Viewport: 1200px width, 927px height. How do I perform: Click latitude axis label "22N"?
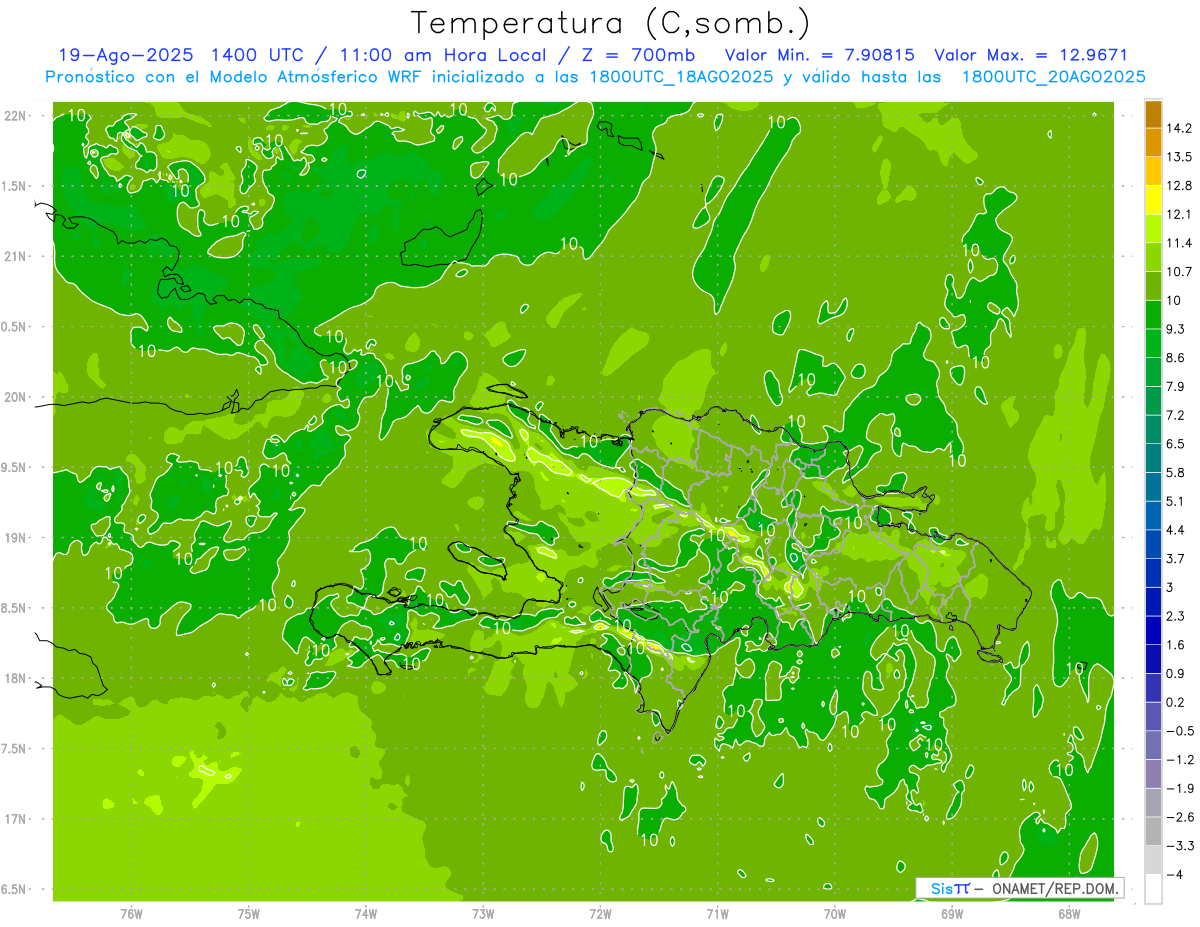(x=15, y=116)
